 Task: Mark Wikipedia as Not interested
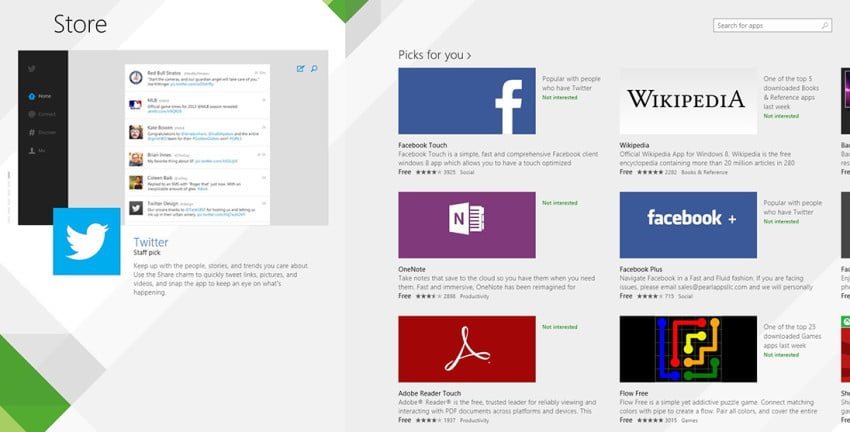[x=781, y=116]
